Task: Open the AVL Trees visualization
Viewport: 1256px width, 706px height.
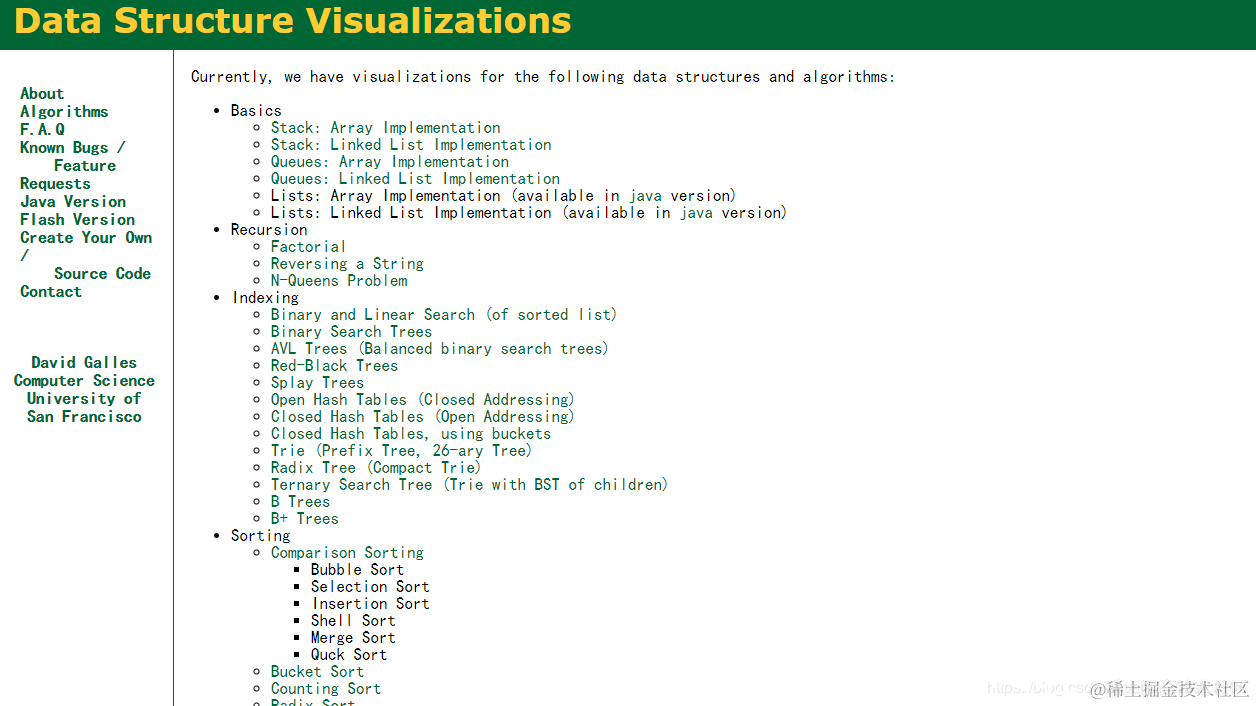Action: coord(439,349)
